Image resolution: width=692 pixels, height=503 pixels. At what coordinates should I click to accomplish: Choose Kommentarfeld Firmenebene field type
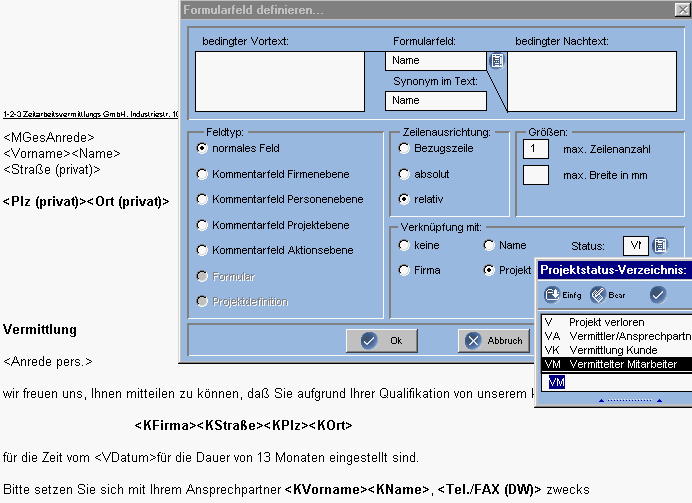[x=203, y=174]
